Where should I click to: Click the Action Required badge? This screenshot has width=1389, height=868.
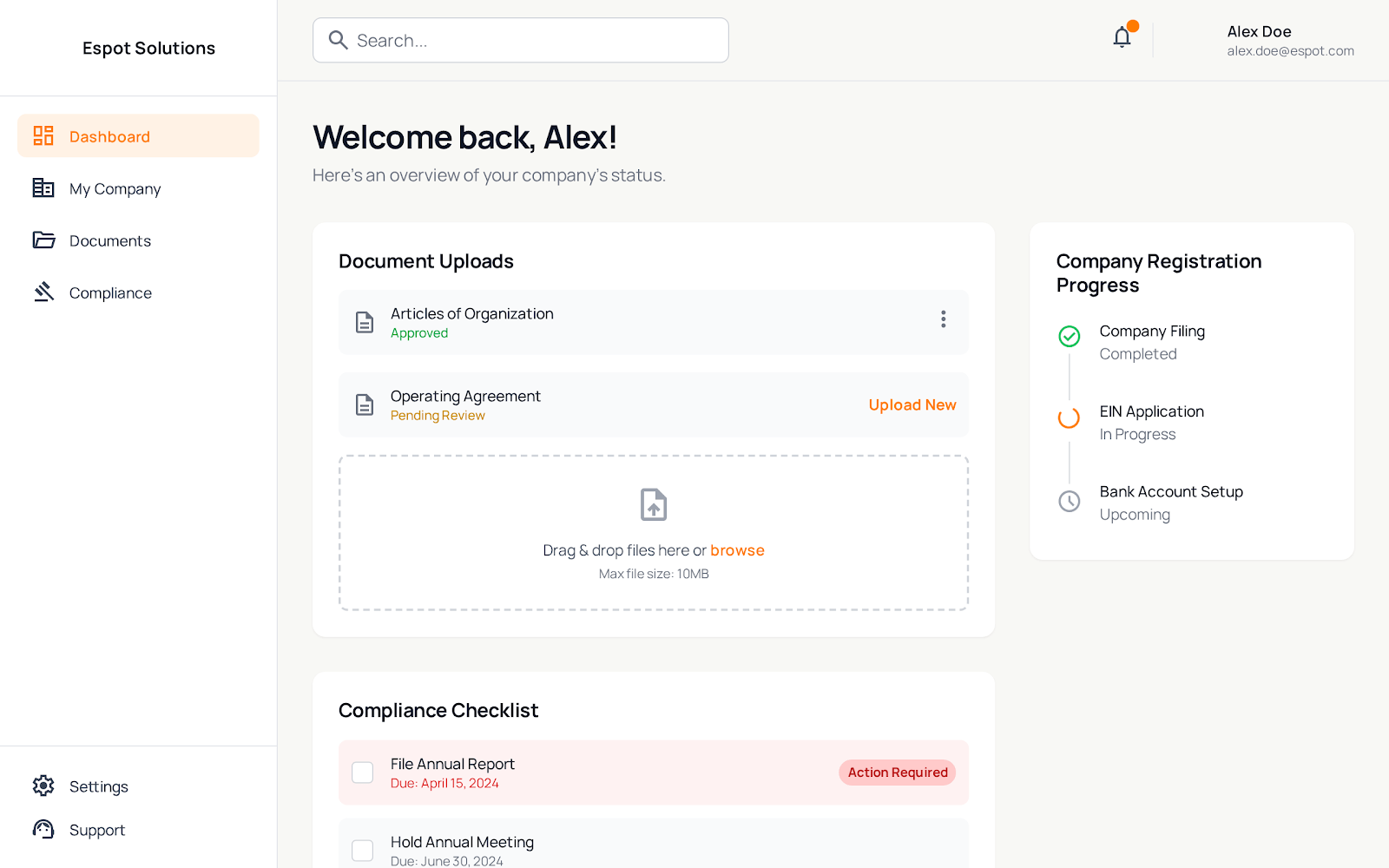pyautogui.click(x=897, y=773)
